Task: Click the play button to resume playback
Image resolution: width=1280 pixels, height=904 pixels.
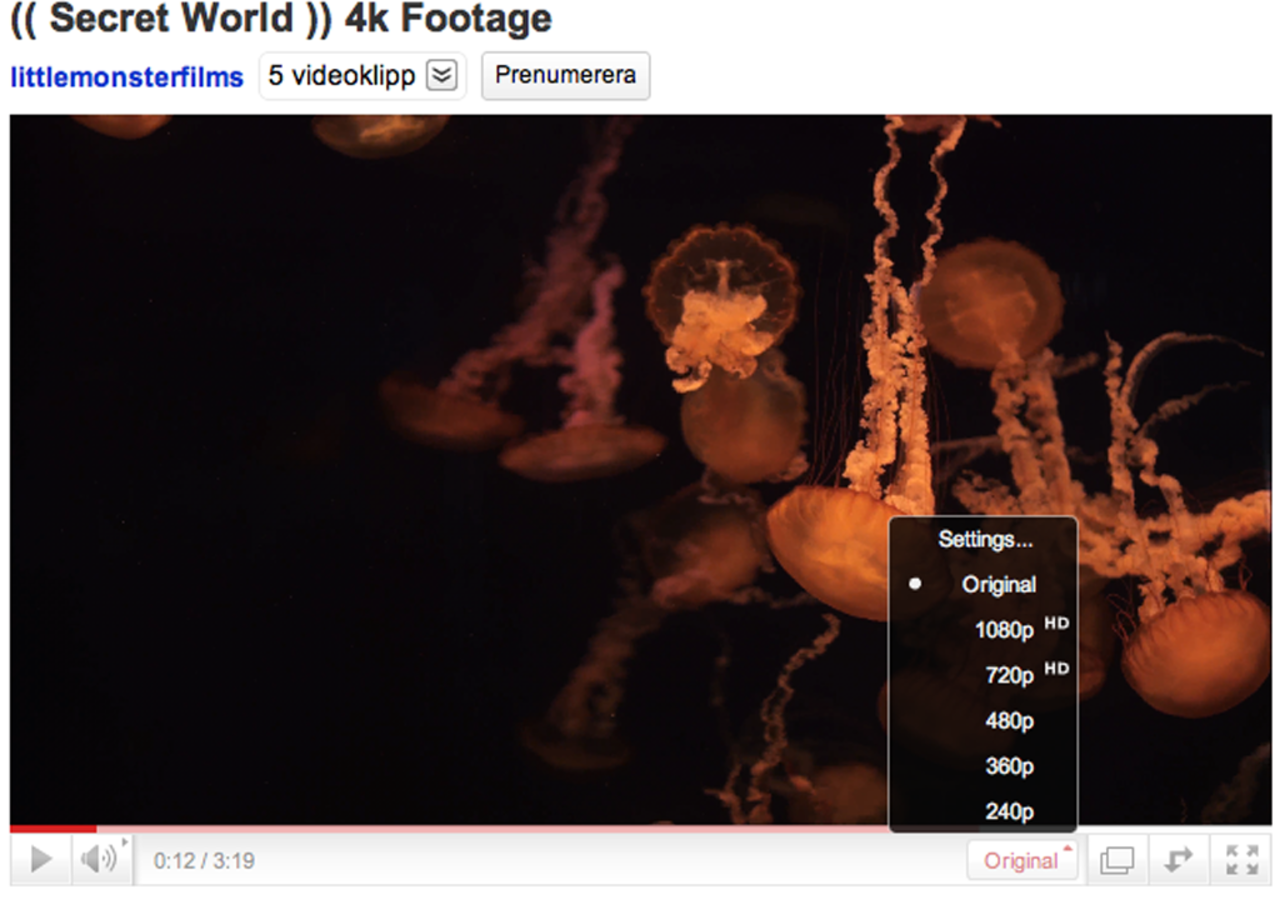Action: click(38, 860)
